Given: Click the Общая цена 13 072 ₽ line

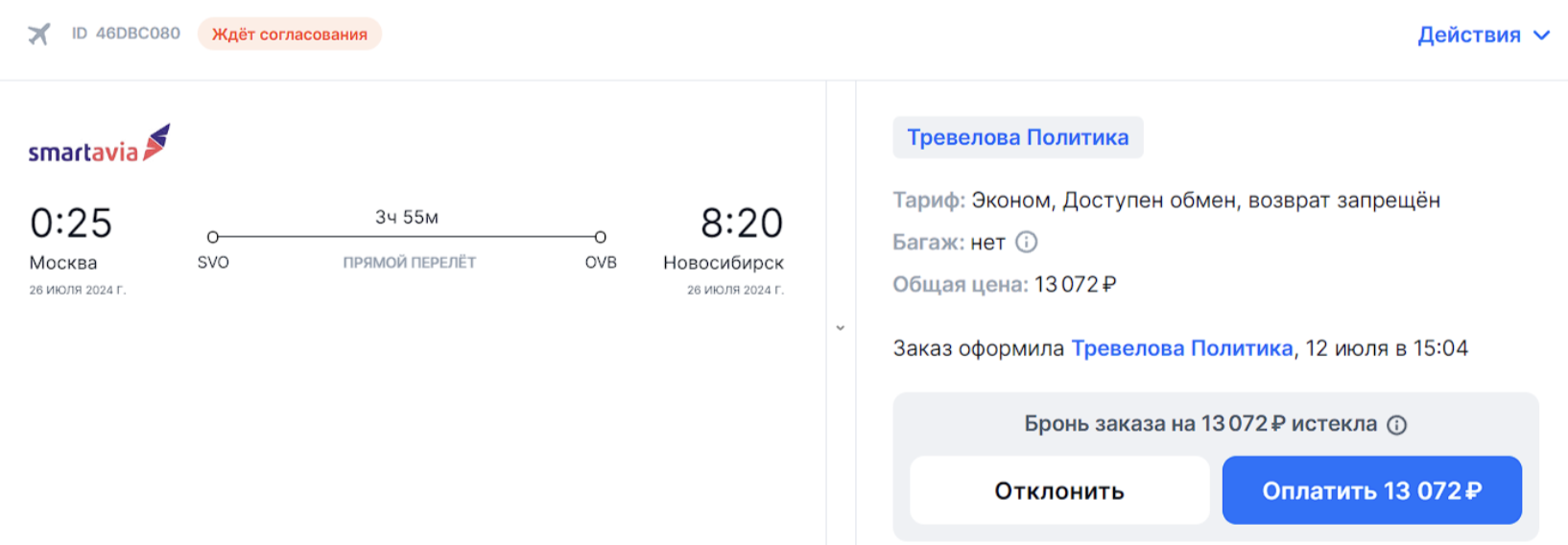Looking at the screenshot, I should coord(1005,285).
